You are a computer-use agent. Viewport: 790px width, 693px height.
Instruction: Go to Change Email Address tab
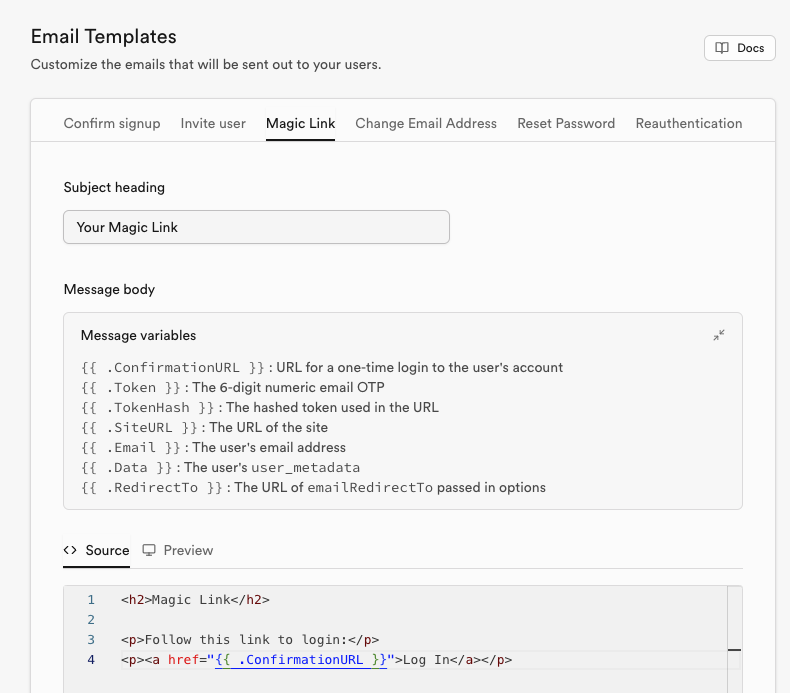coord(426,124)
